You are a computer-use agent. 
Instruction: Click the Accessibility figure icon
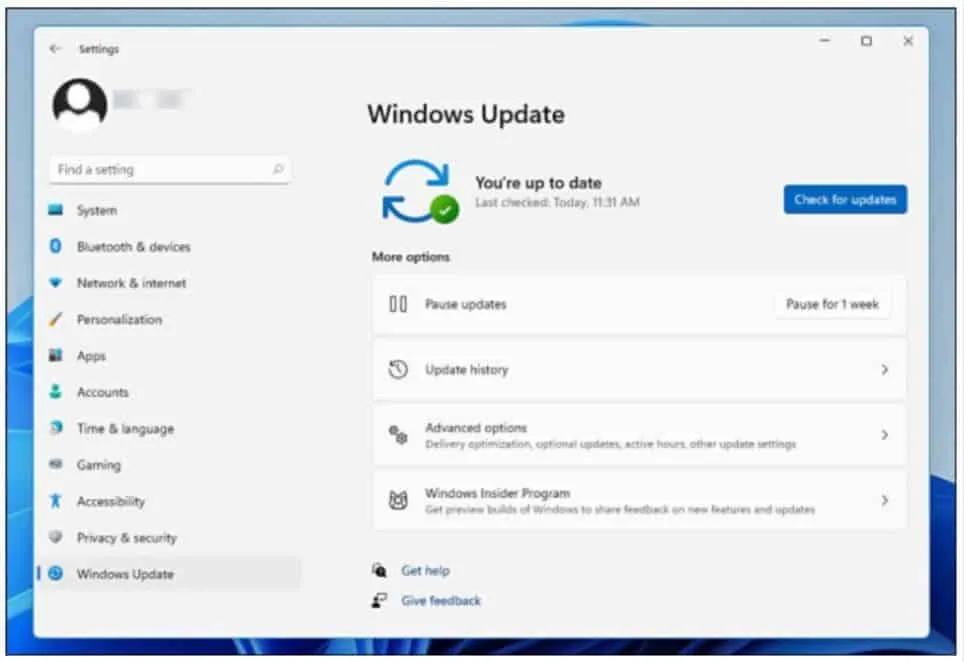coord(56,502)
